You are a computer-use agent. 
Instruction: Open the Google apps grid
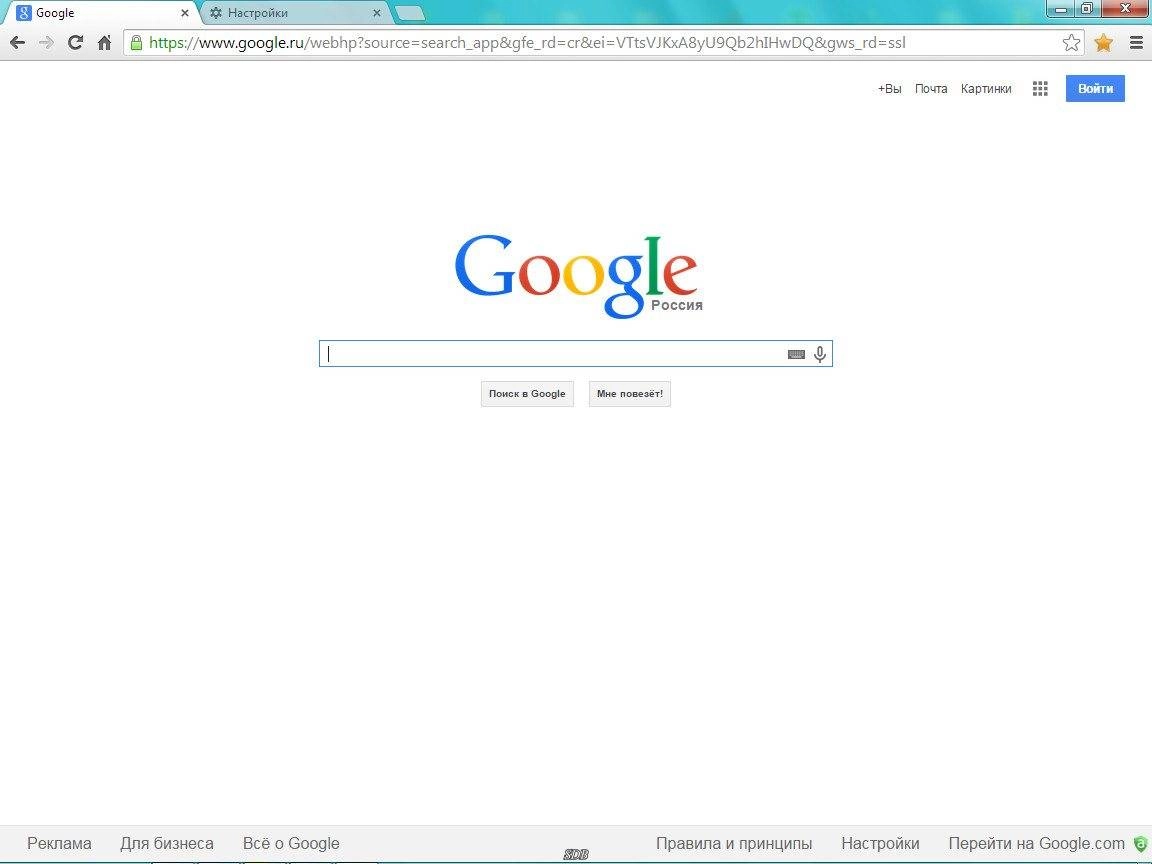[1040, 89]
